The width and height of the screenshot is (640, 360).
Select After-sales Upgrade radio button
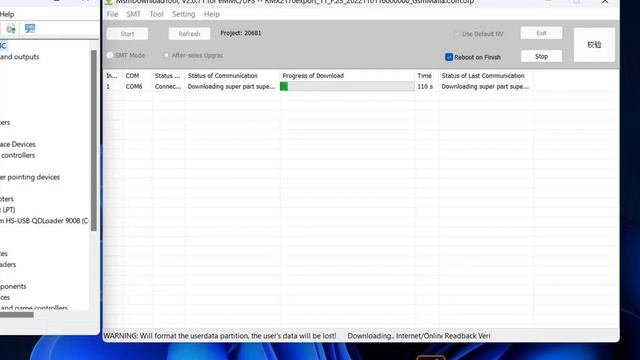(167, 55)
